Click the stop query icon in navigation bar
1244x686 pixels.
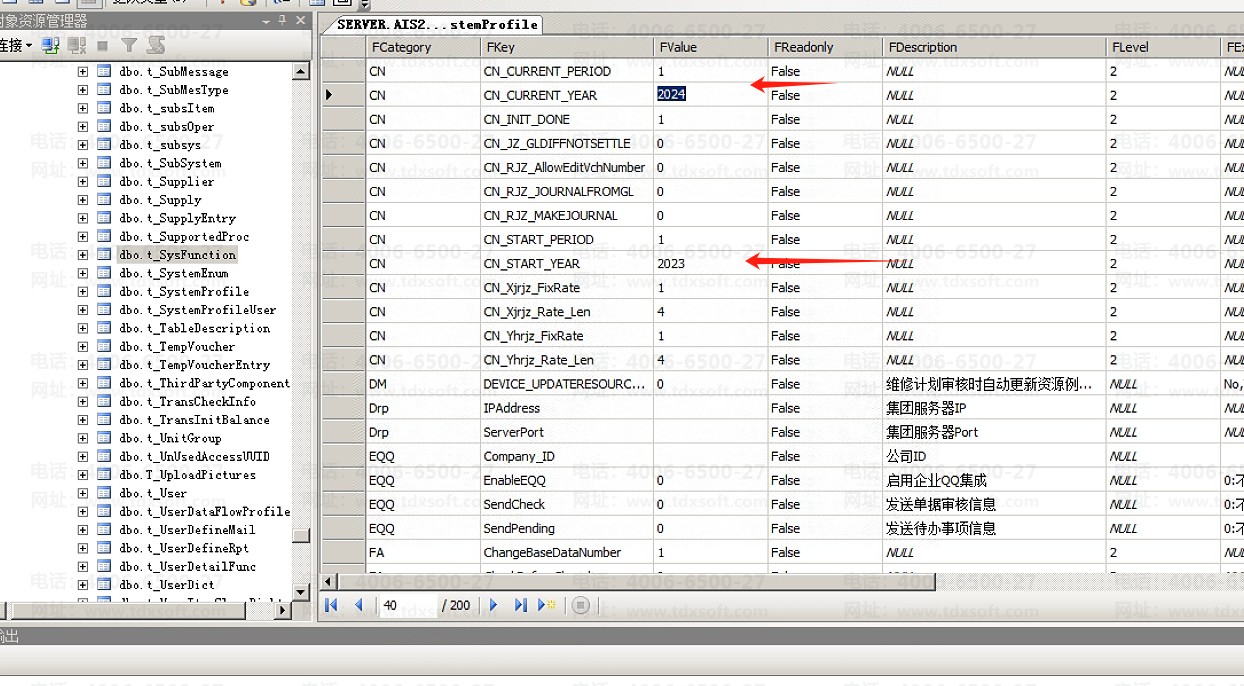[x=579, y=605]
